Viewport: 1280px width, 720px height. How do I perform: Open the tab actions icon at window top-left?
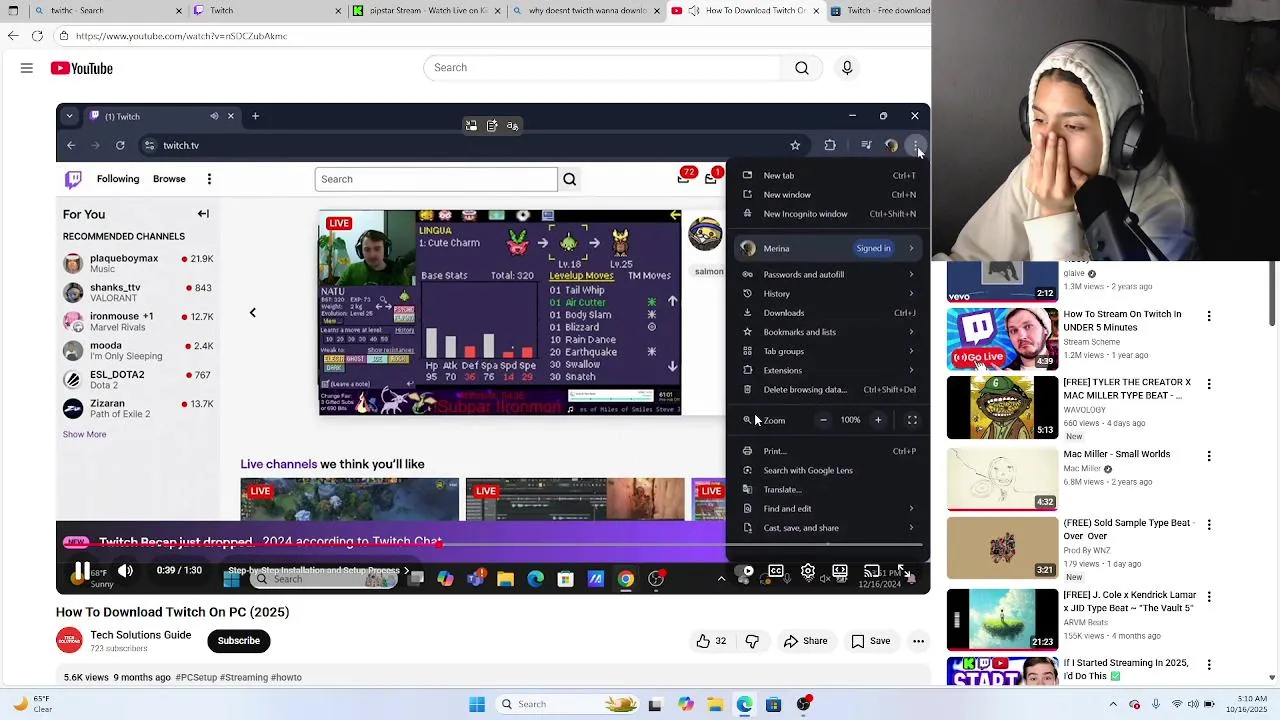click(x=13, y=10)
